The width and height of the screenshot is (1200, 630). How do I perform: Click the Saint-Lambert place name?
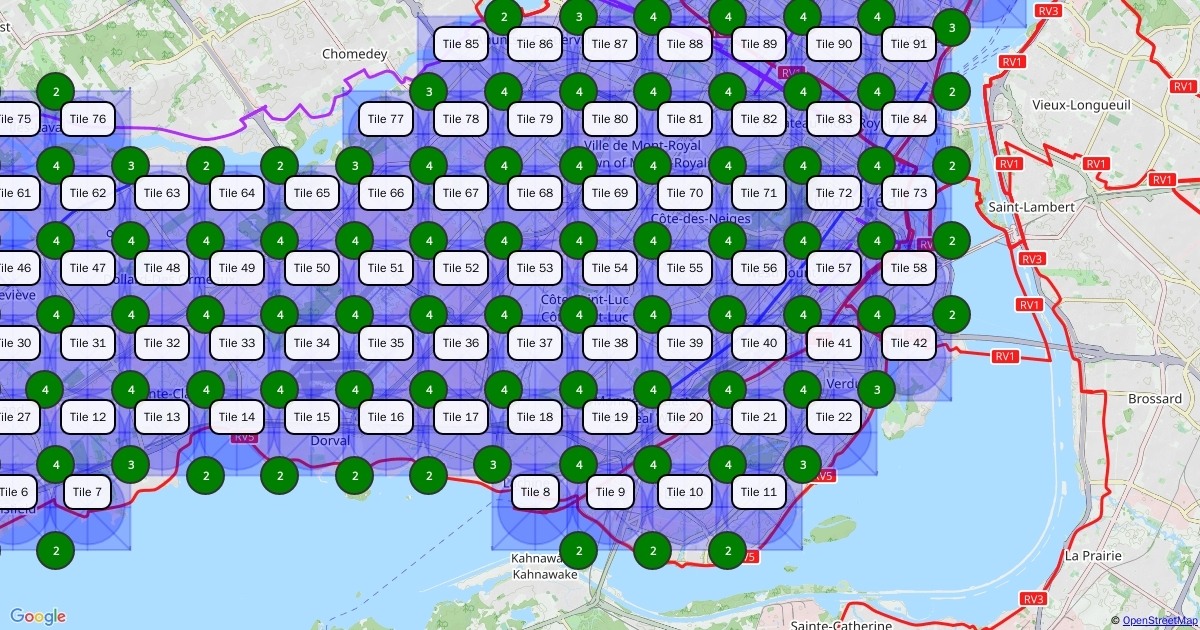(1031, 207)
